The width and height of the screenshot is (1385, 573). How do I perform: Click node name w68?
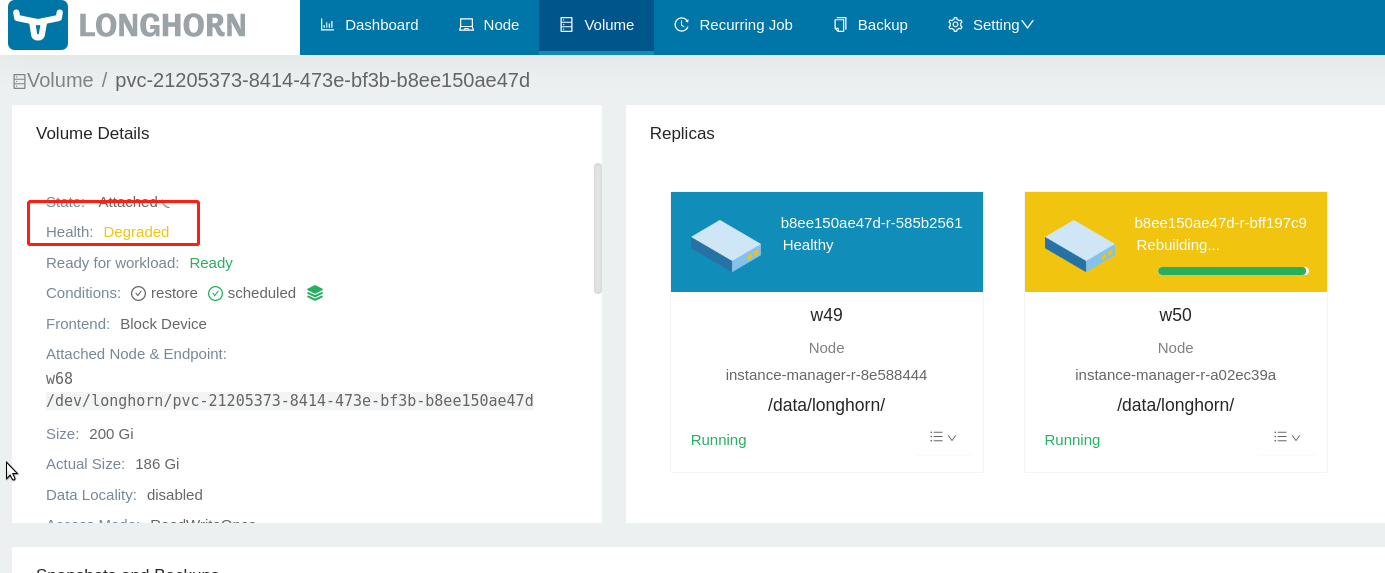click(x=59, y=379)
